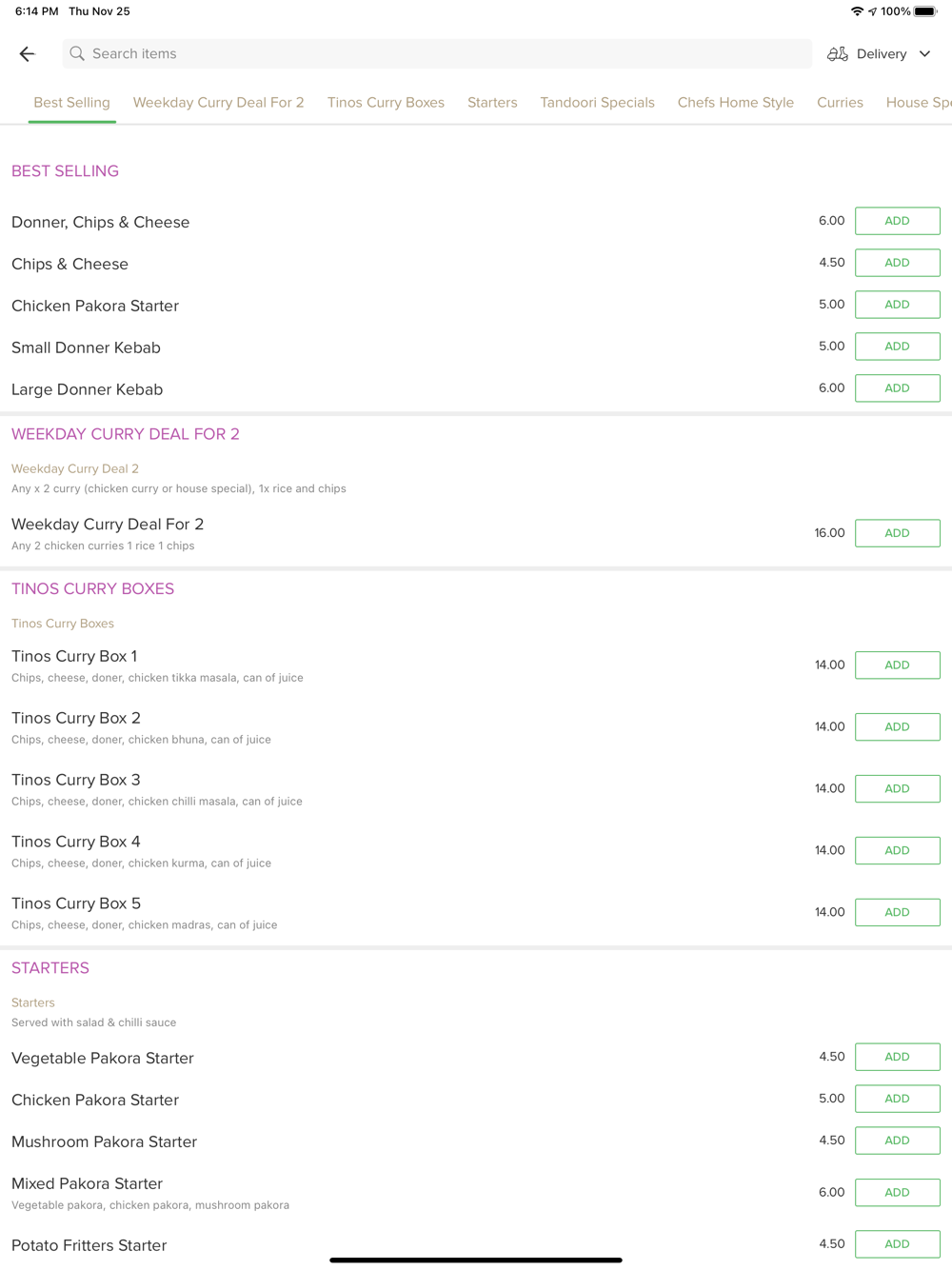Add Mixed Pakora Starter
The height and width of the screenshot is (1270, 952).
pos(897,1192)
